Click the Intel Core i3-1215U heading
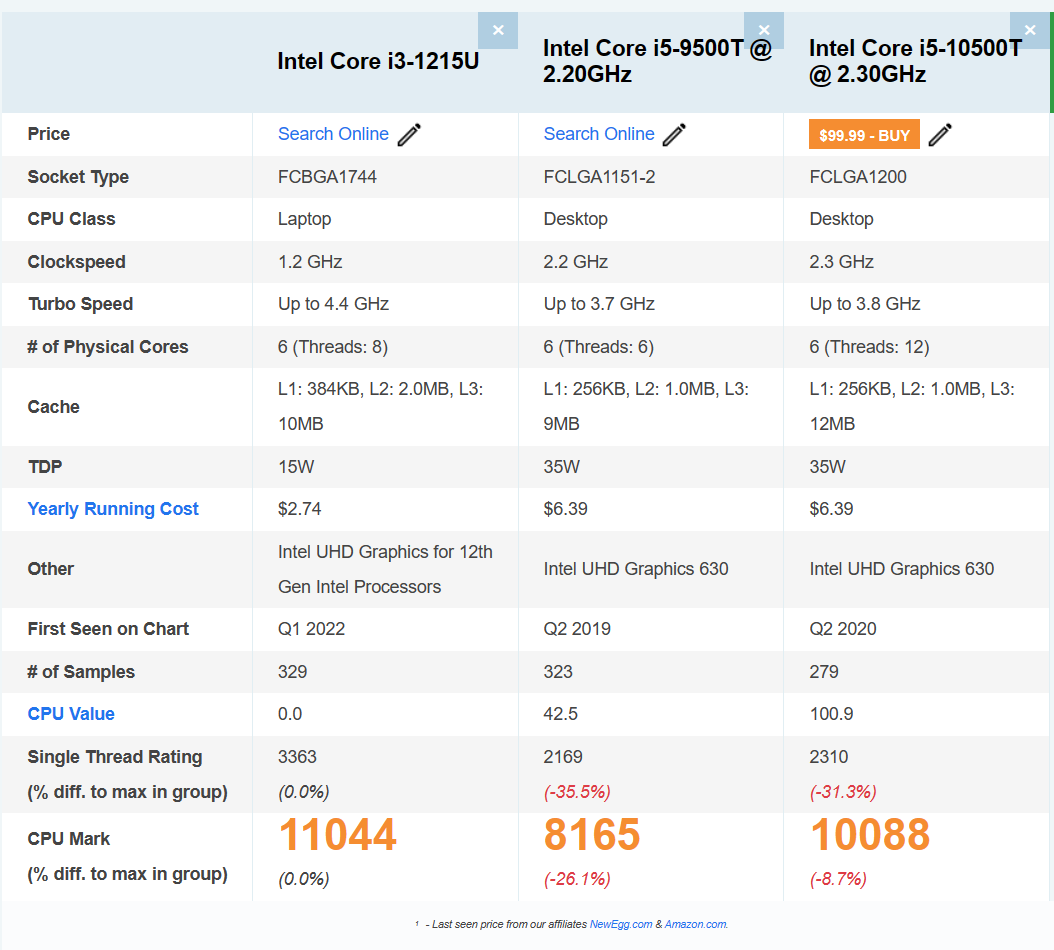This screenshot has height=950, width=1054. 378,61
